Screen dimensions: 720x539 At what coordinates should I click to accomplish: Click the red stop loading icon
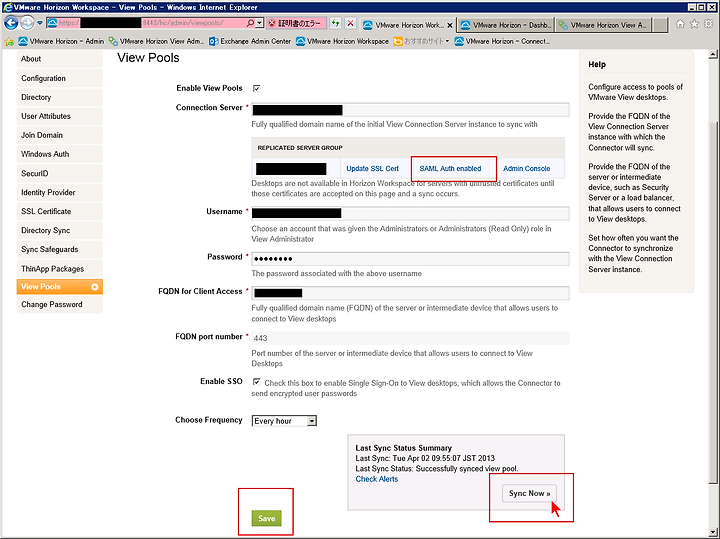(351, 23)
